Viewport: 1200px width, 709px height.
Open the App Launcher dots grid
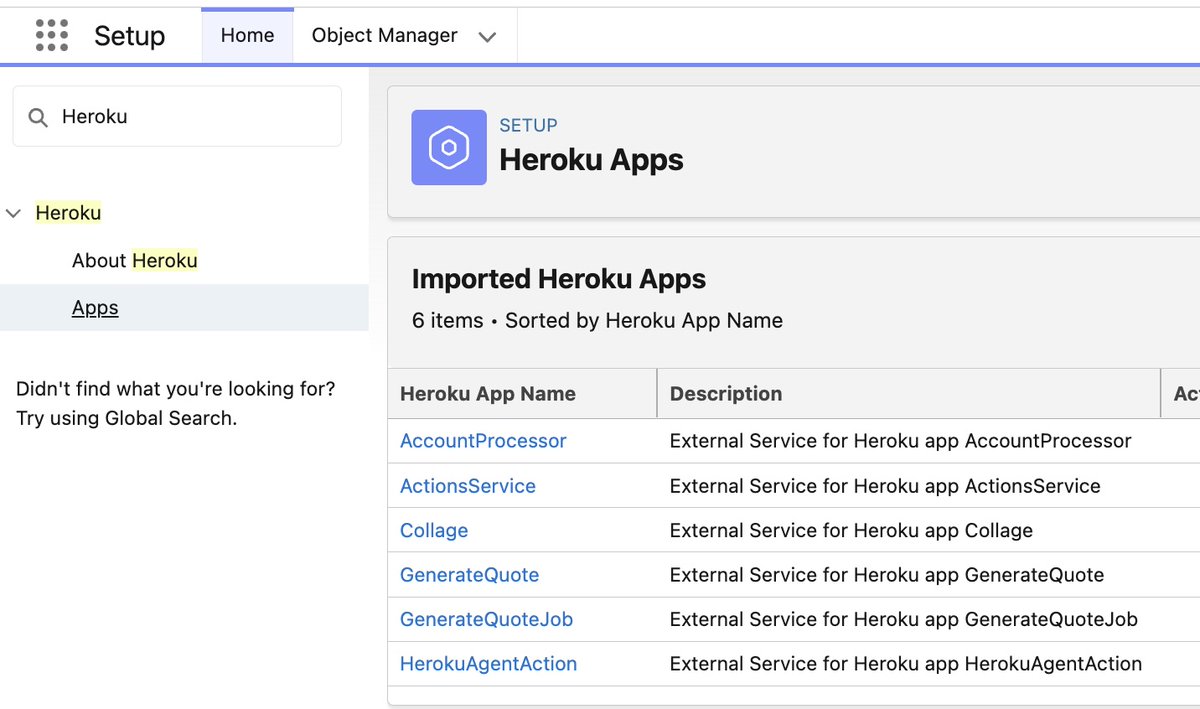click(x=52, y=35)
